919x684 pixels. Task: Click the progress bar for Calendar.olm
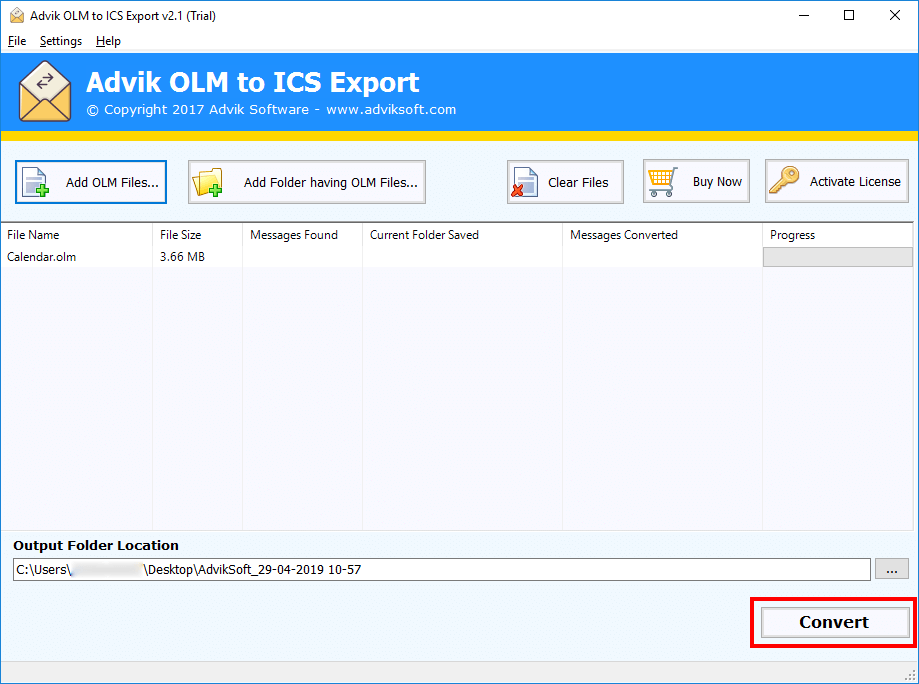[838, 257]
